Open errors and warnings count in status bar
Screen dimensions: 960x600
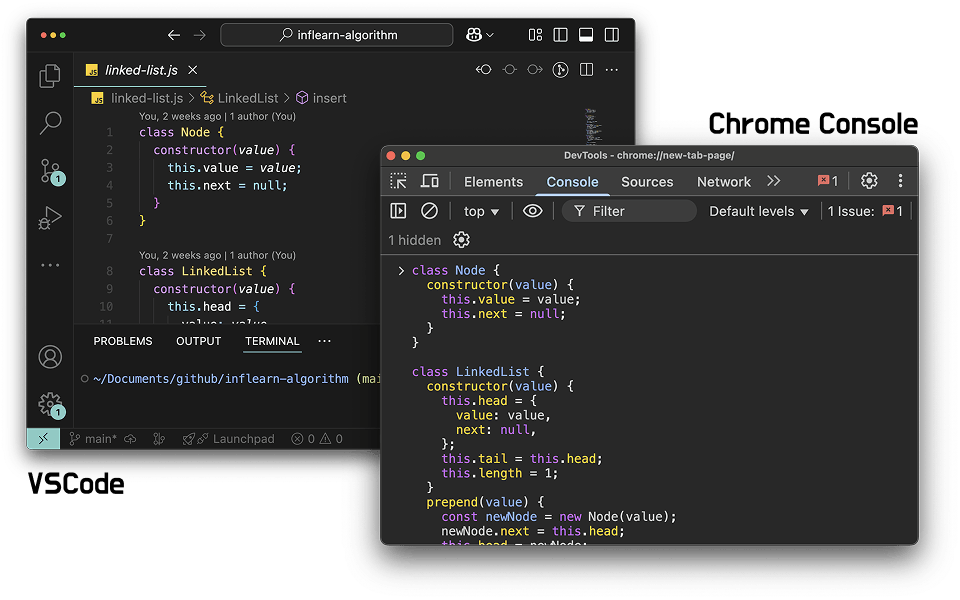pos(317,439)
